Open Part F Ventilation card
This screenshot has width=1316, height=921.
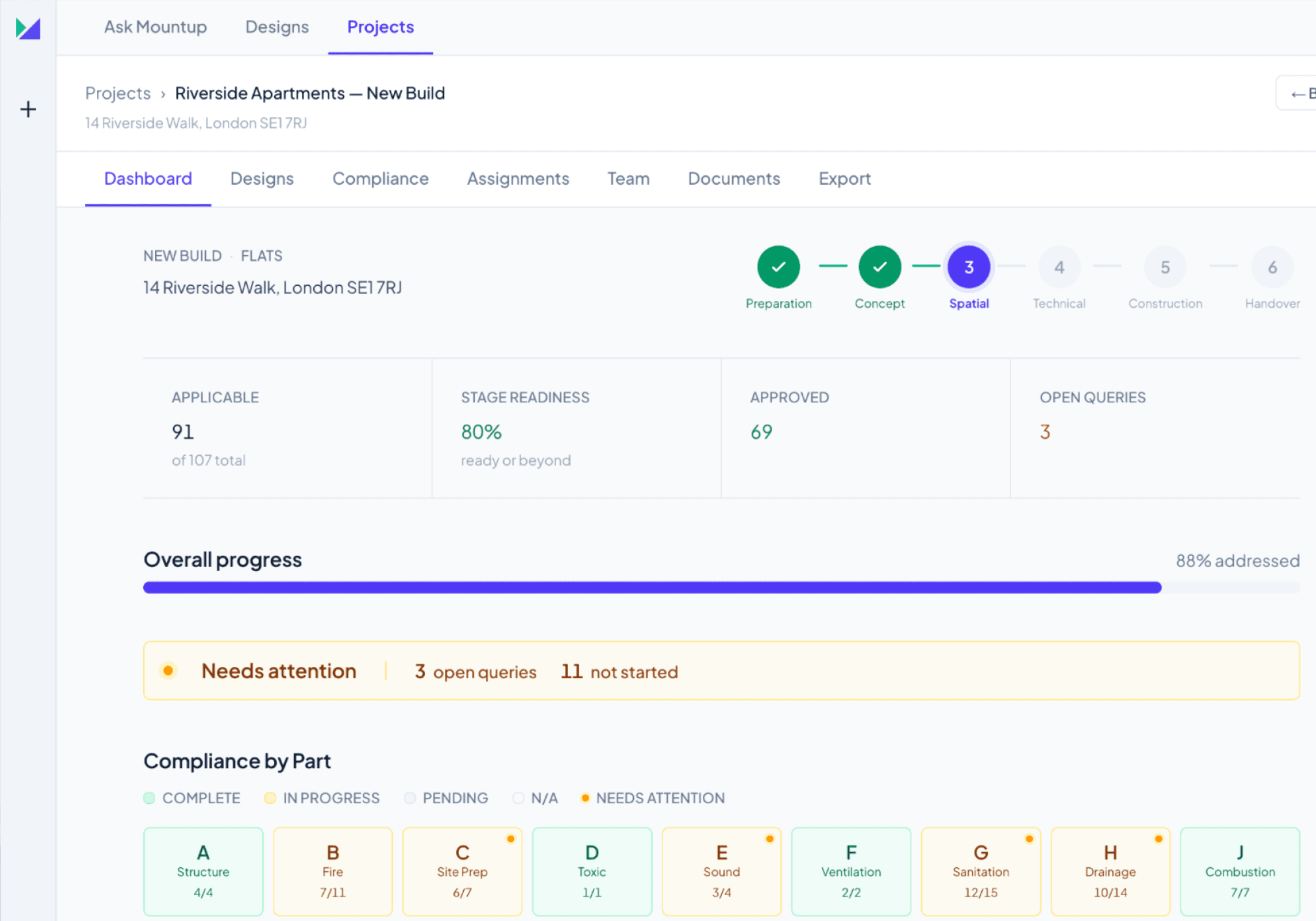851,871
